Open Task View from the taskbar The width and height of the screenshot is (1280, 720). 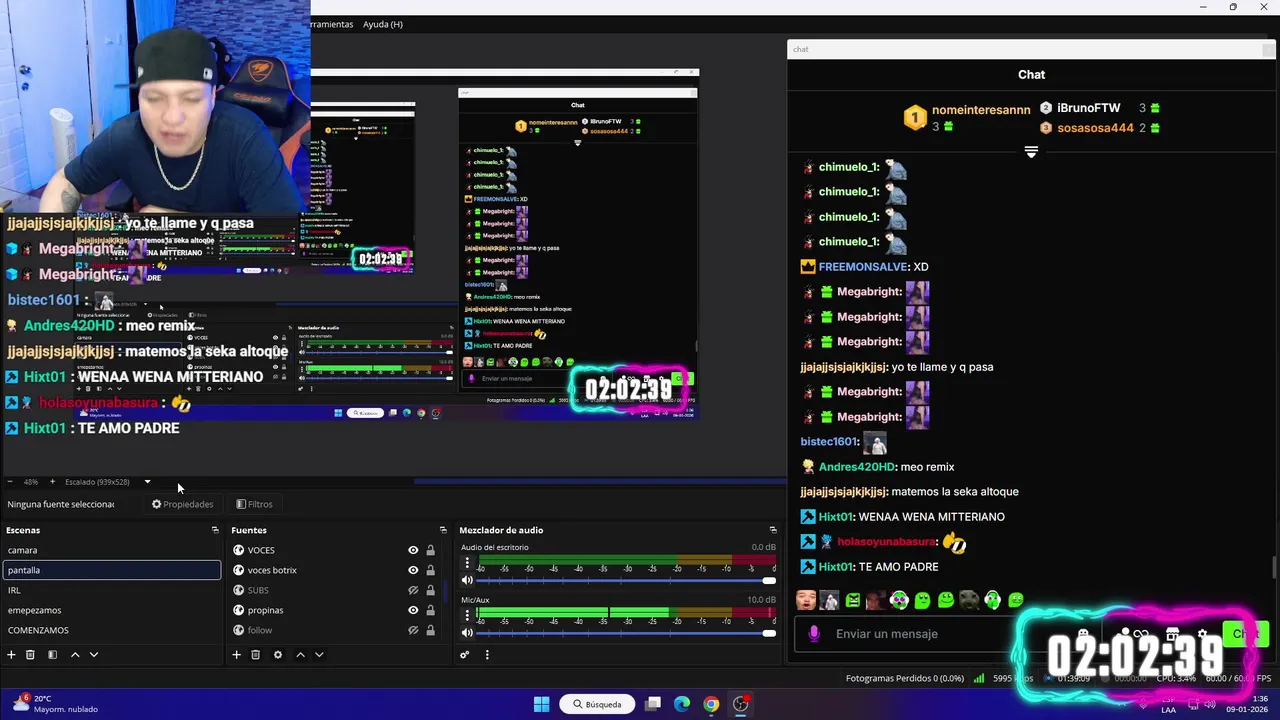point(653,704)
